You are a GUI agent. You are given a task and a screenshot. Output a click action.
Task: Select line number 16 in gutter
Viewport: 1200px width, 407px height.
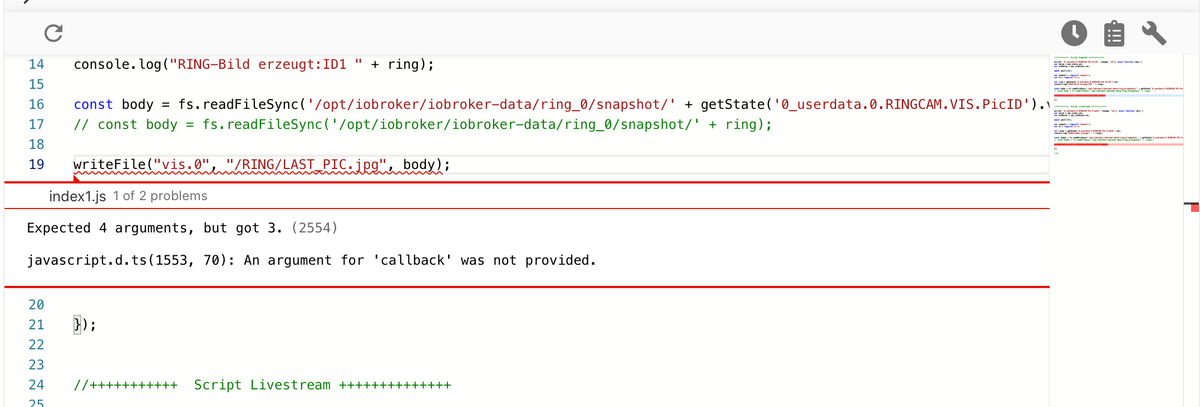tap(35, 104)
